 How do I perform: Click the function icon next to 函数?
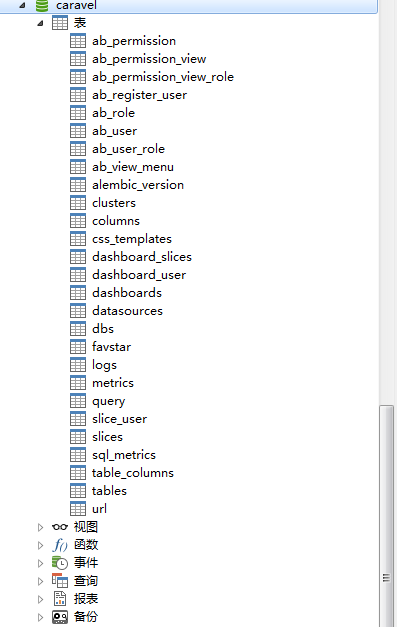[60, 545]
